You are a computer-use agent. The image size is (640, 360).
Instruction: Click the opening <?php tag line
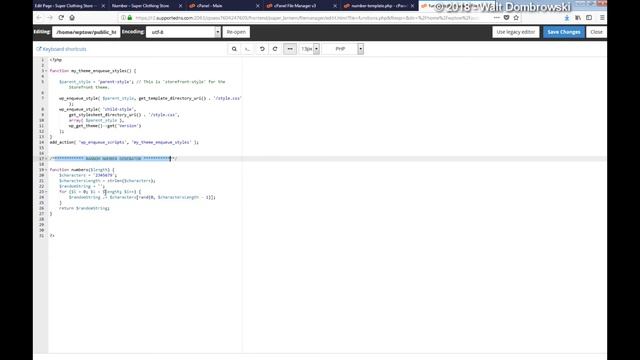56,60
